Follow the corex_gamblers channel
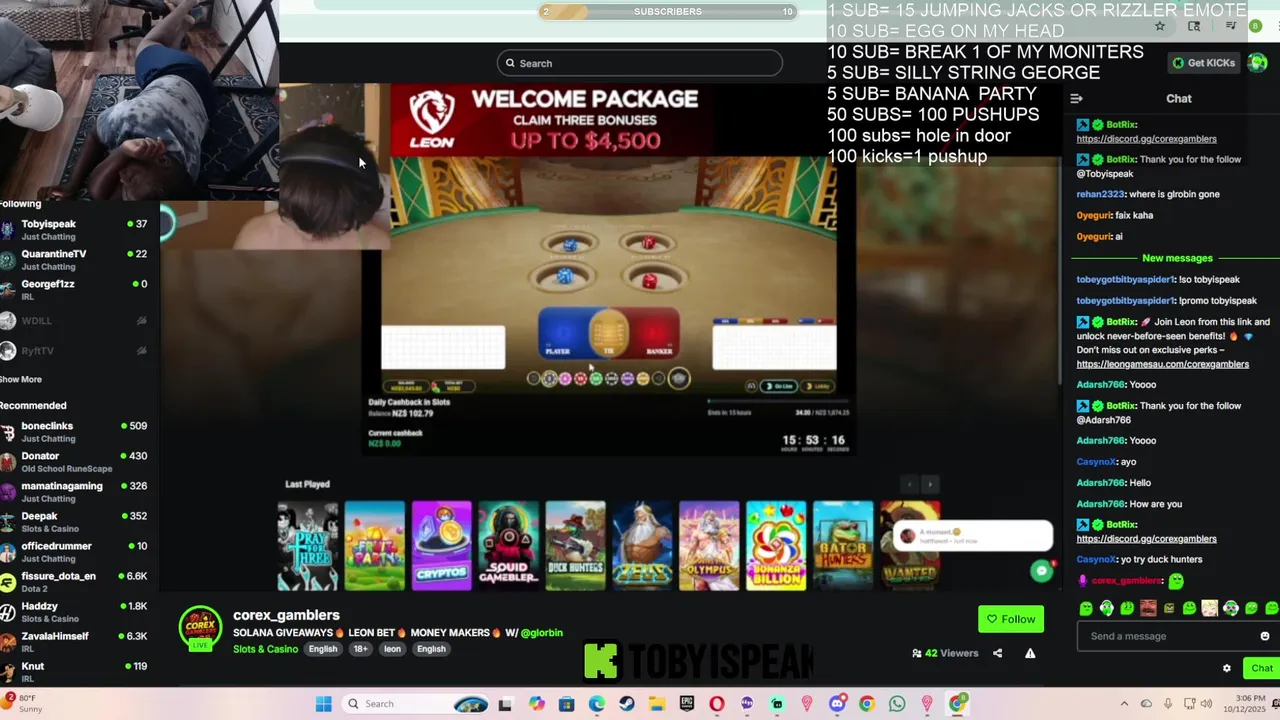The image size is (1280, 720). tap(1011, 619)
